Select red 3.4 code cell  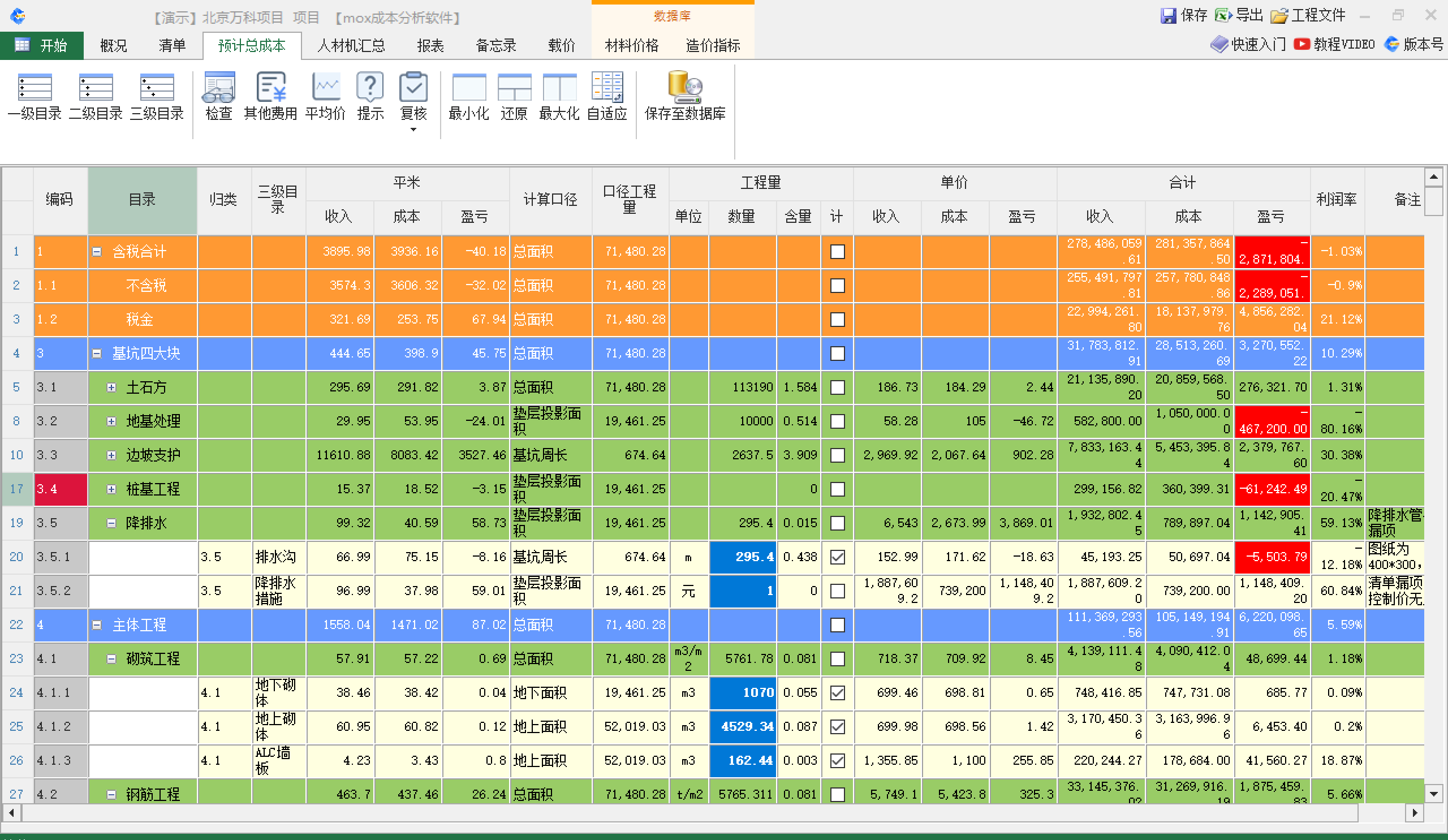61,489
